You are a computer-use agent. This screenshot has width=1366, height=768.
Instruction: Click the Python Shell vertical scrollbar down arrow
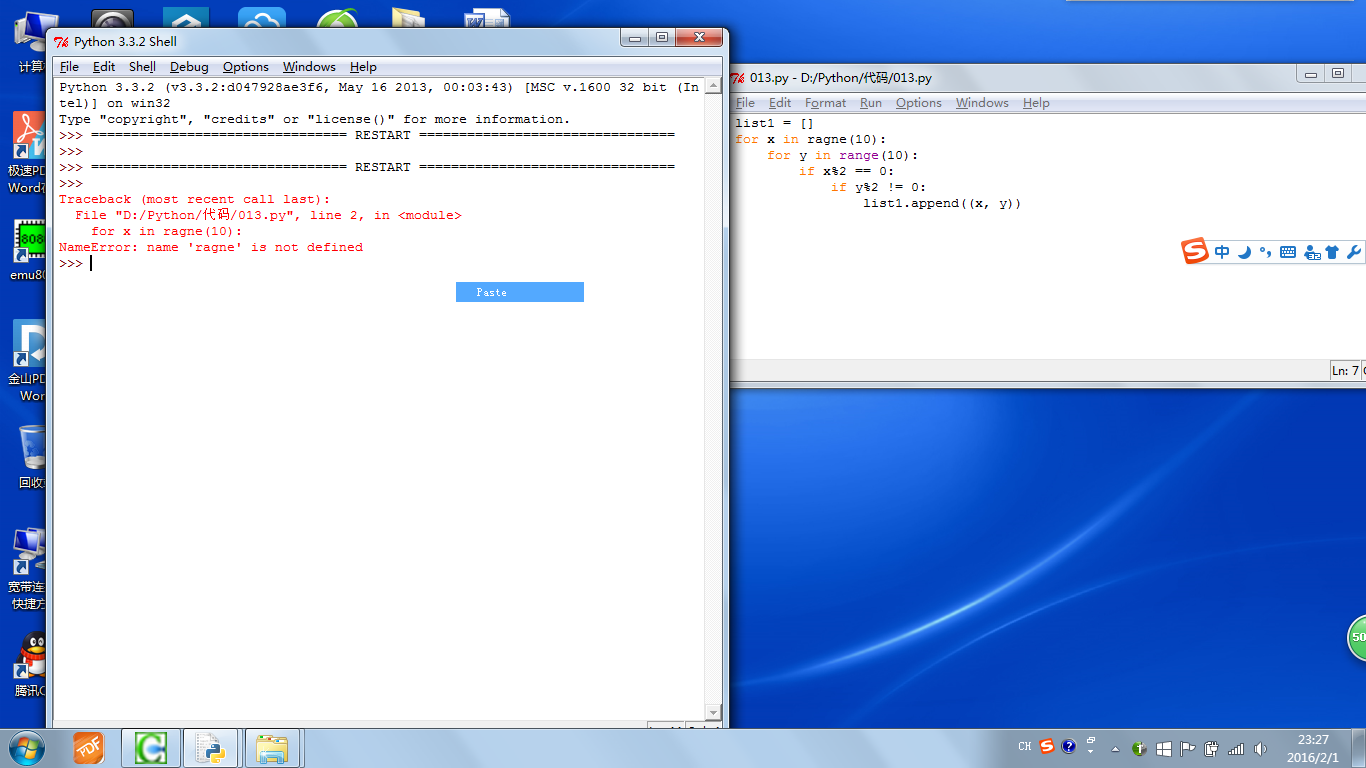[713, 712]
